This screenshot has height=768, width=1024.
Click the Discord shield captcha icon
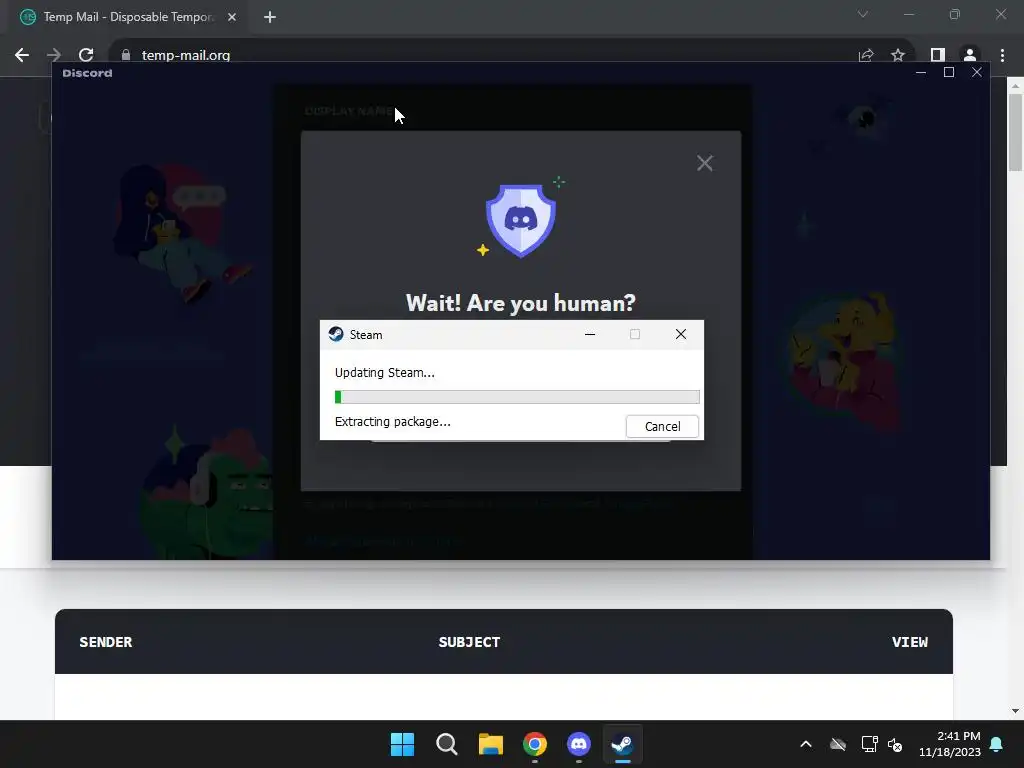click(x=520, y=221)
